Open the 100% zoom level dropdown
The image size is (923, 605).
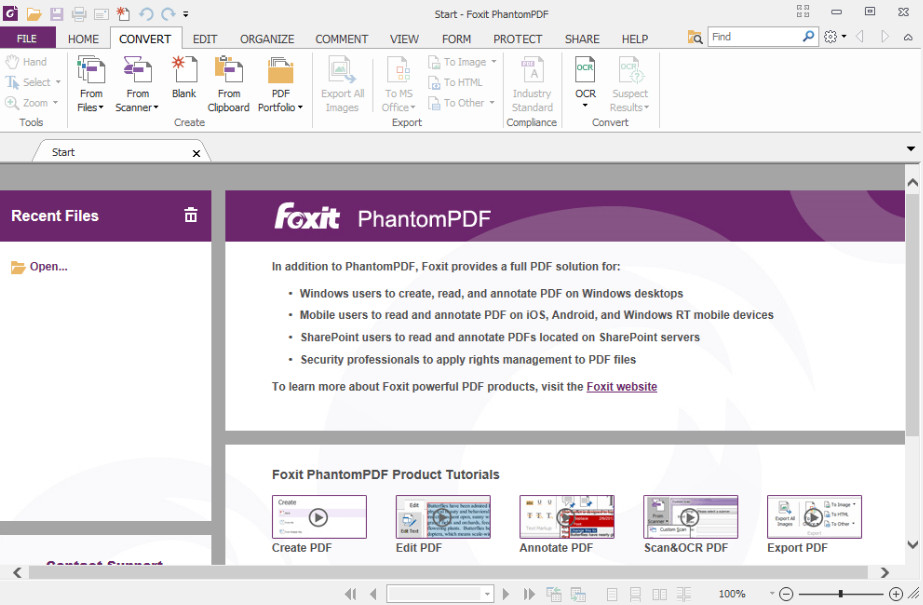771,593
